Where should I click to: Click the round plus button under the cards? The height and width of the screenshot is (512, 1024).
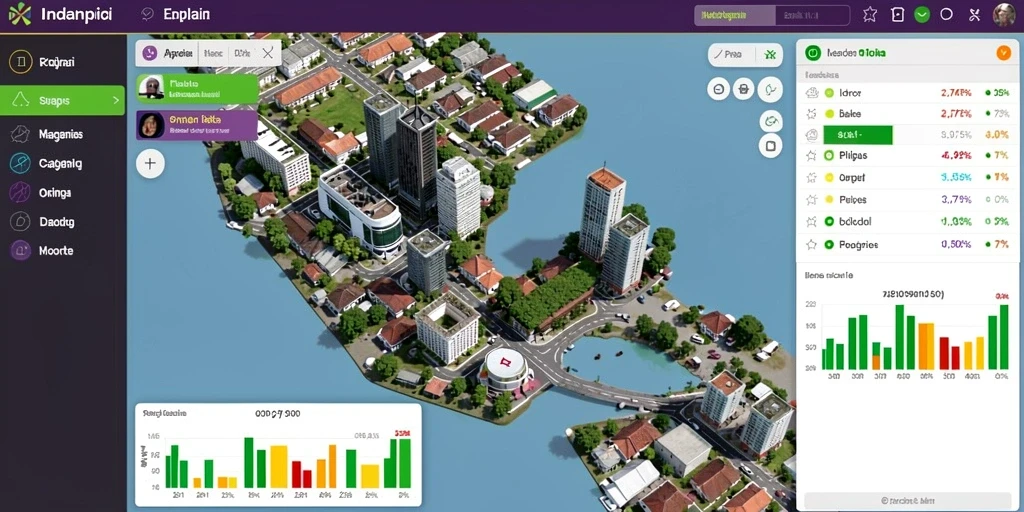coord(150,163)
